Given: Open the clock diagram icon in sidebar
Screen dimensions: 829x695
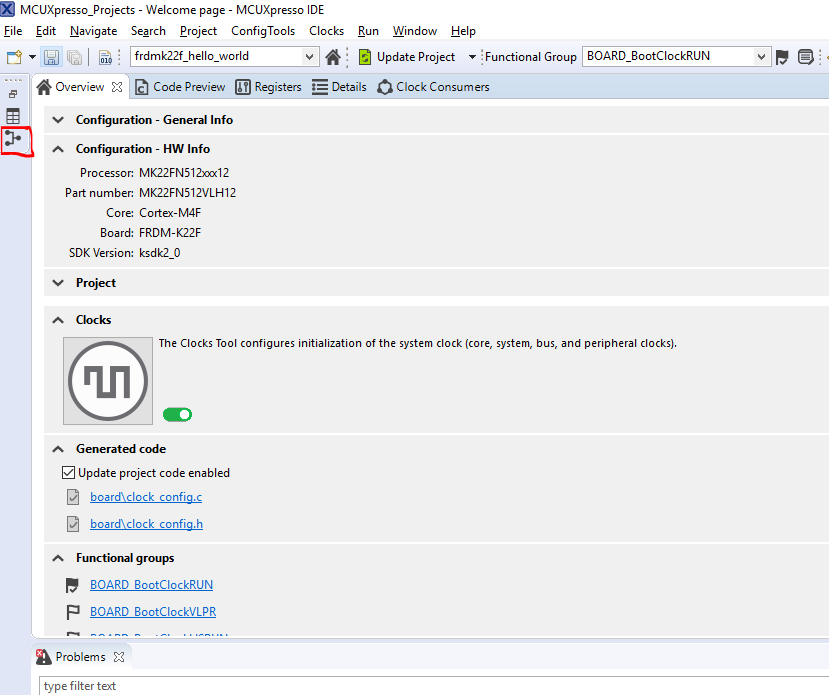Looking at the screenshot, I should (x=13, y=139).
